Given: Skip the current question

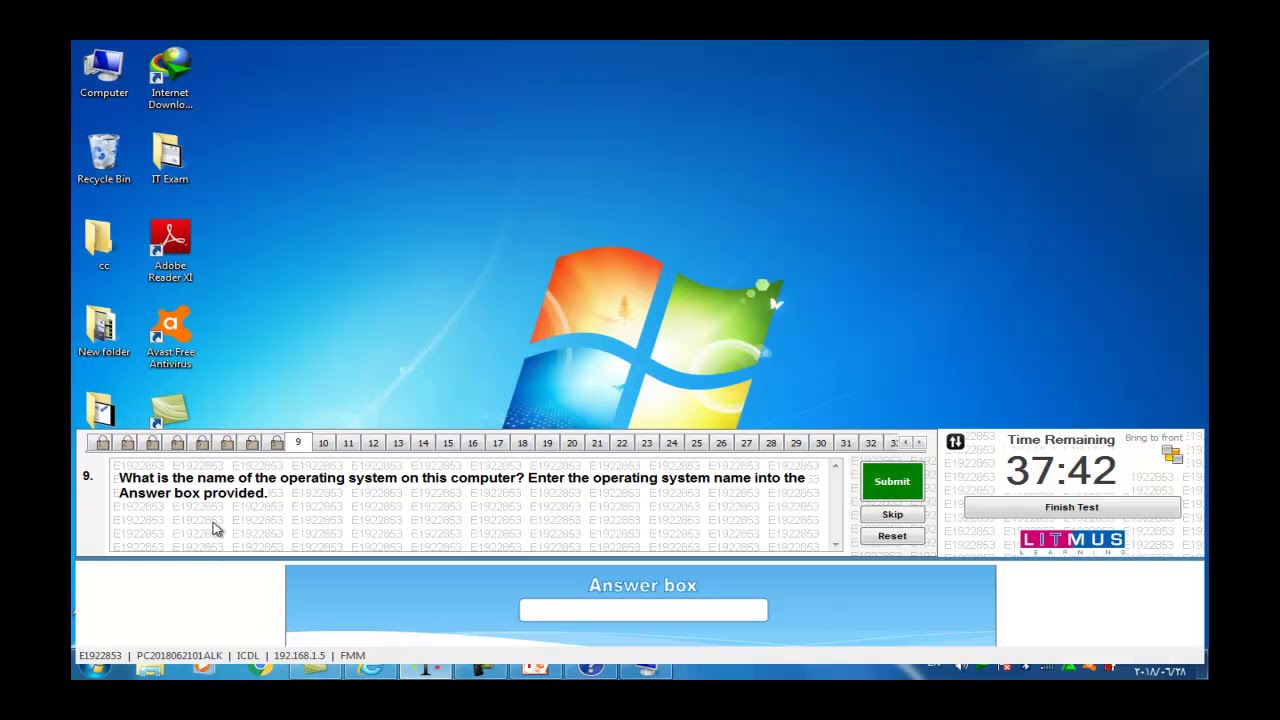Looking at the screenshot, I should pos(892,514).
